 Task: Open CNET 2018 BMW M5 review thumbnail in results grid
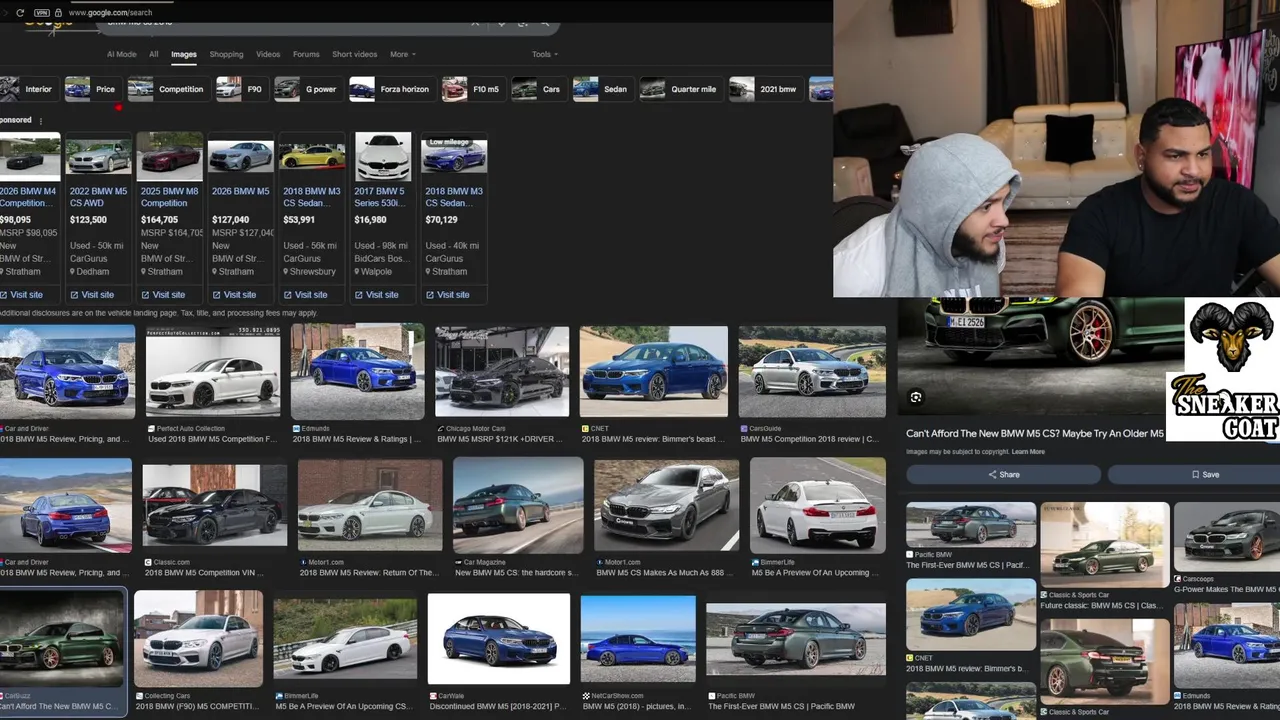point(654,371)
